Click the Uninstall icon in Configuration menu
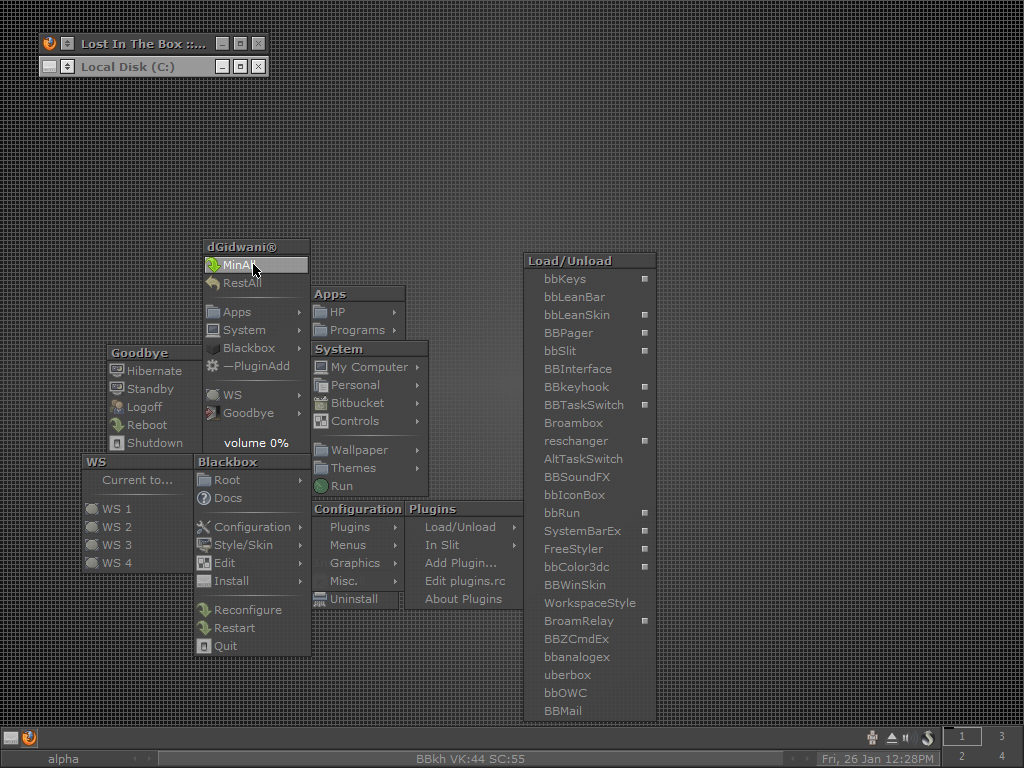The height and width of the screenshot is (768, 1024). pos(320,599)
